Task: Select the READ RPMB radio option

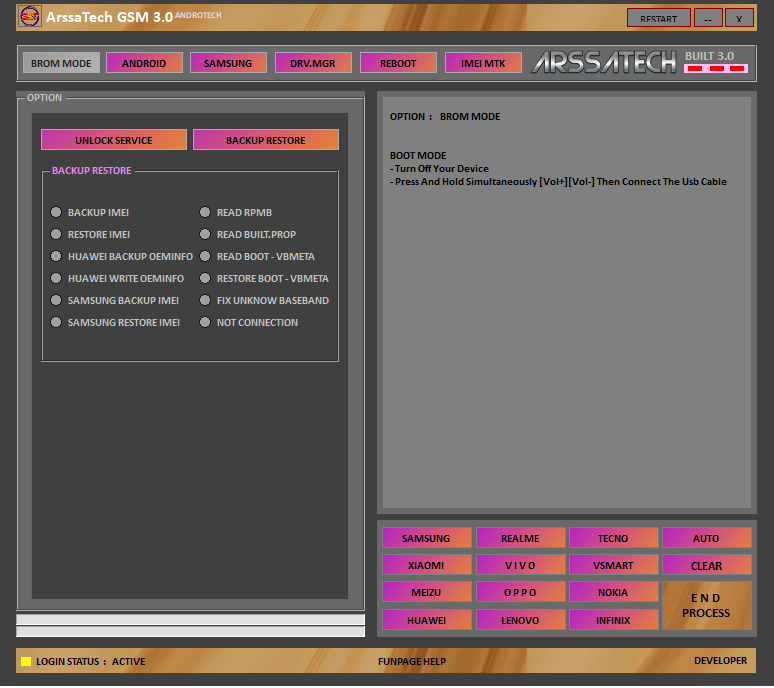Action: [206, 213]
